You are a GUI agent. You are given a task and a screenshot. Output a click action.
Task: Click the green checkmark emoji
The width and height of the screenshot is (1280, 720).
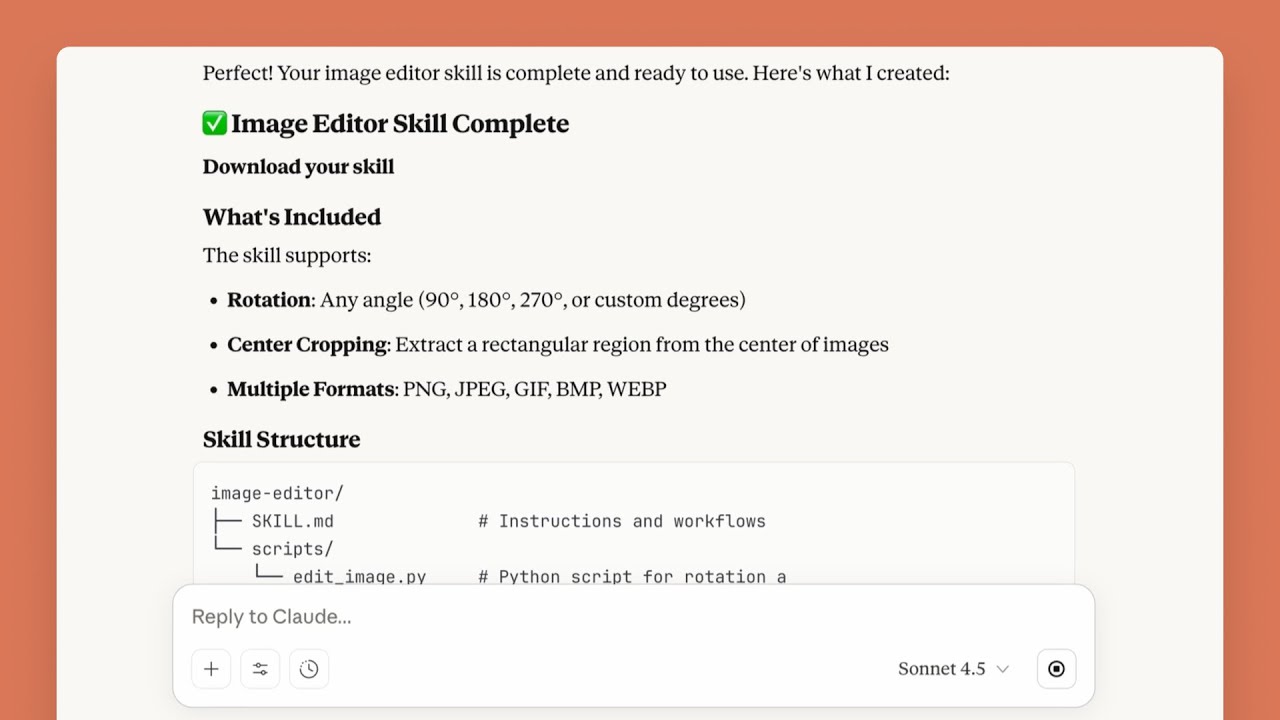(x=213, y=122)
